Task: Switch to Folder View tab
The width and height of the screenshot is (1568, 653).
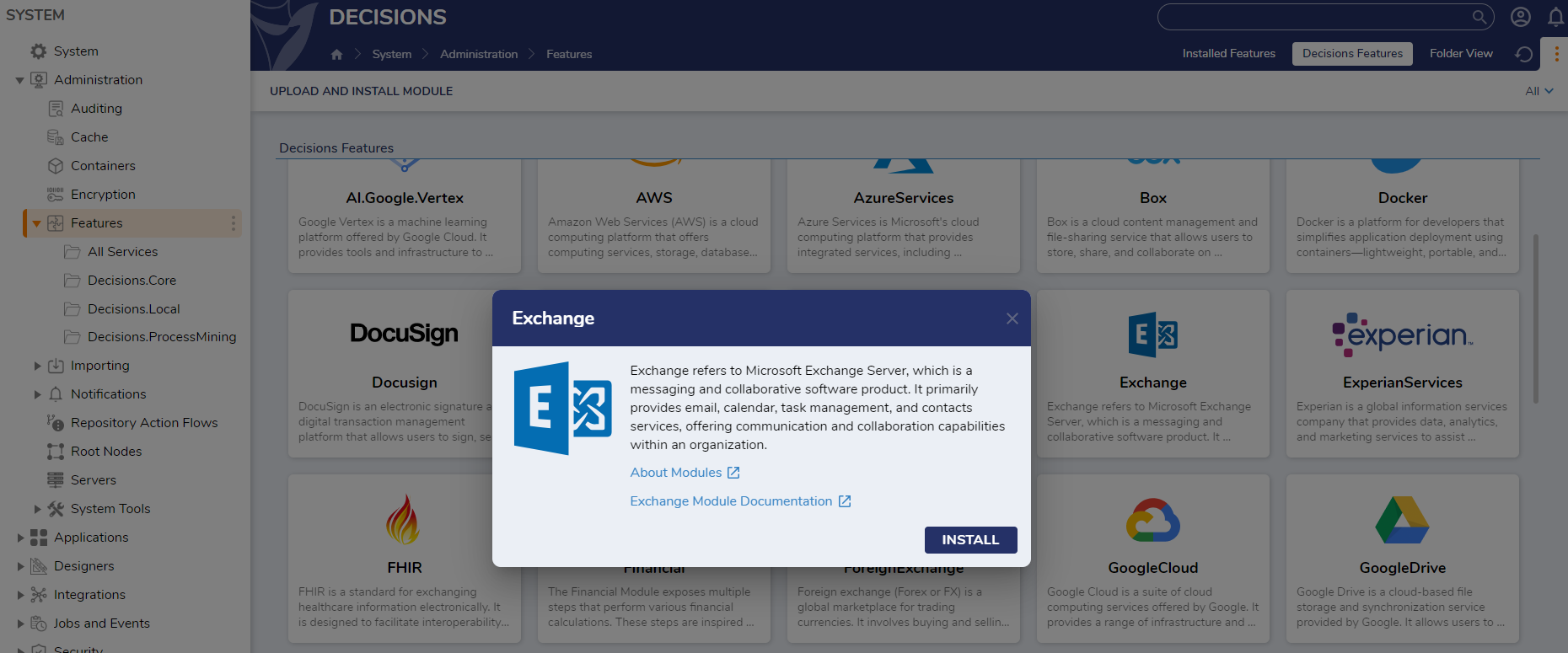Action: (x=1461, y=53)
